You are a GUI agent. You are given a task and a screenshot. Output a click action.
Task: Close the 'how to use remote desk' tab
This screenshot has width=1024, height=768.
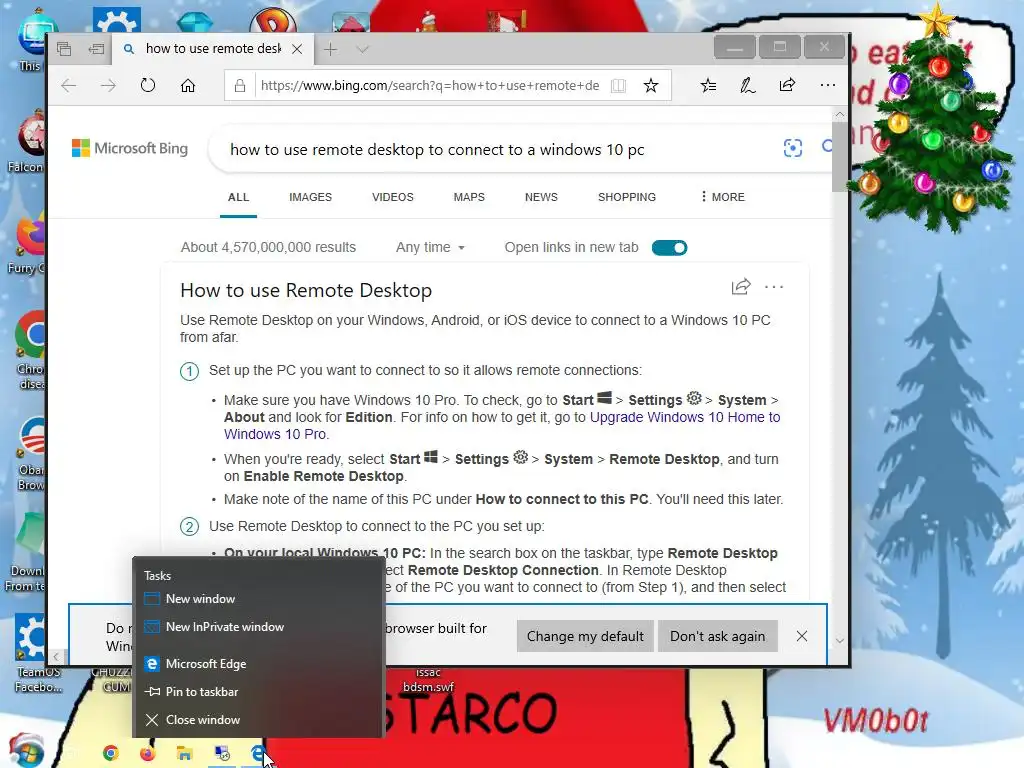pyautogui.click(x=297, y=49)
